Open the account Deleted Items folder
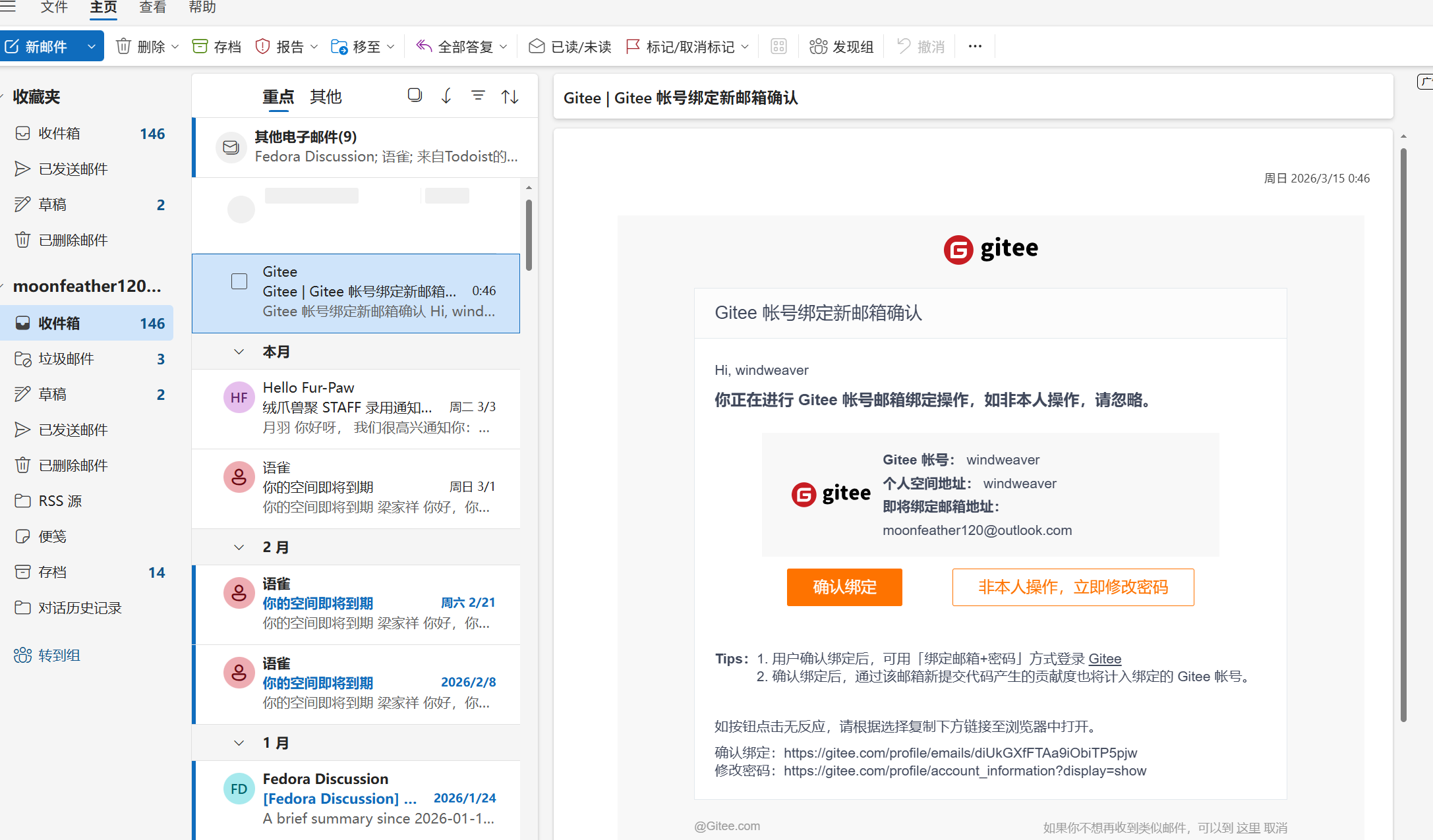 pyautogui.click(x=86, y=466)
